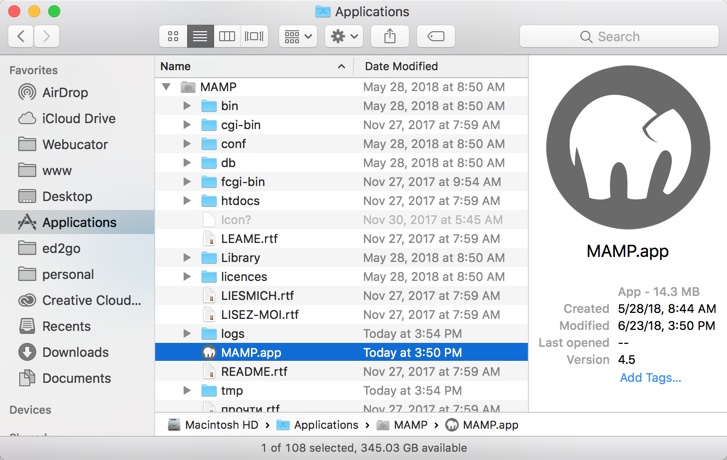
Task: Open Creative Cloud Files in the sidebar
Action: [x=77, y=300]
